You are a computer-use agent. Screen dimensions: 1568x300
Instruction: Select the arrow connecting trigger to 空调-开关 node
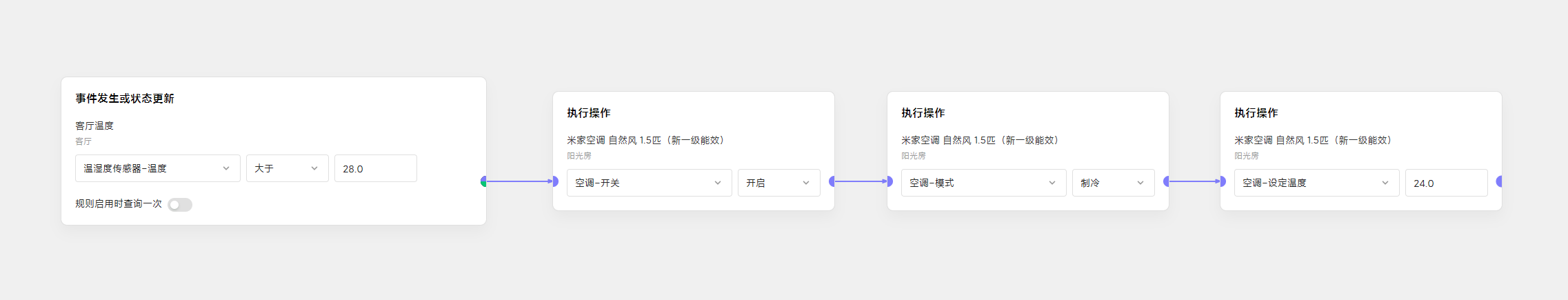(x=520, y=181)
